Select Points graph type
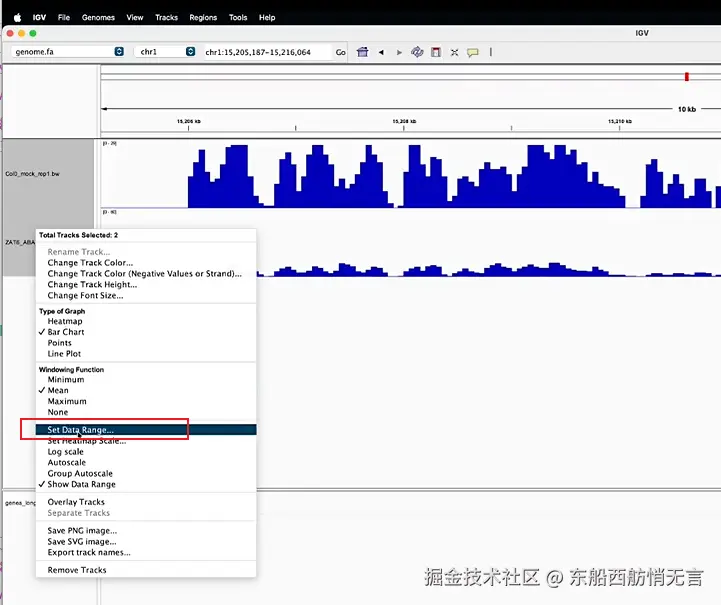The height and width of the screenshot is (605, 721). coord(146,343)
